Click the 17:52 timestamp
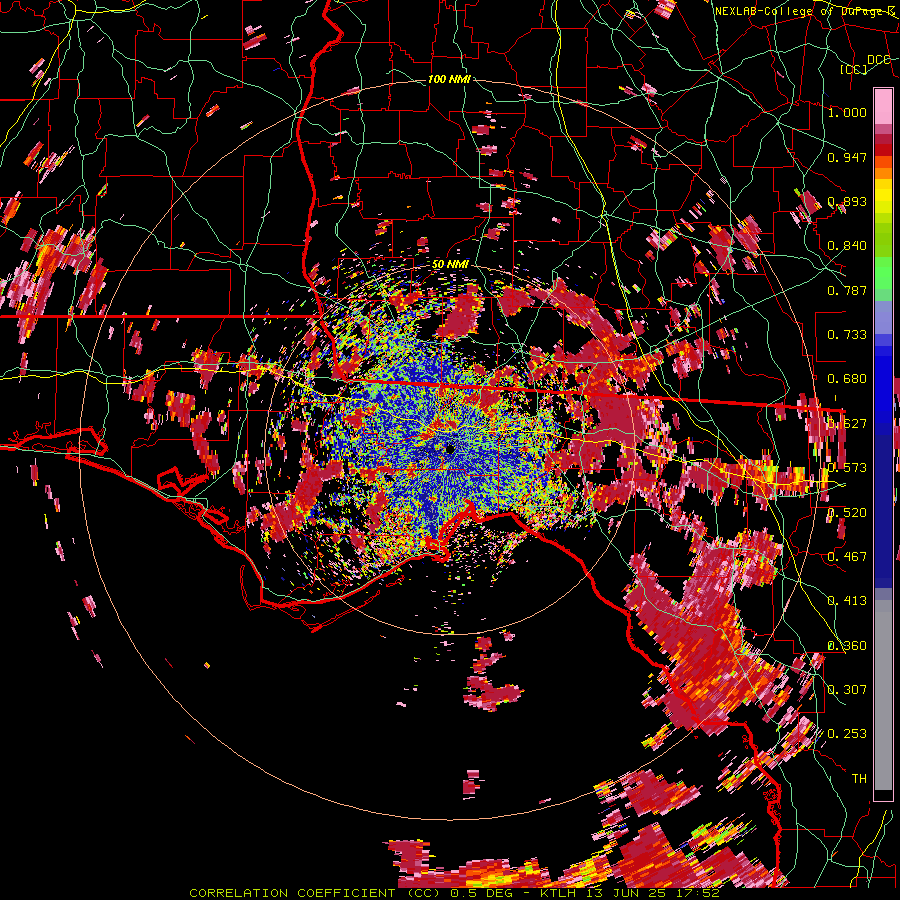Screen dimensions: 900x900 699,893
